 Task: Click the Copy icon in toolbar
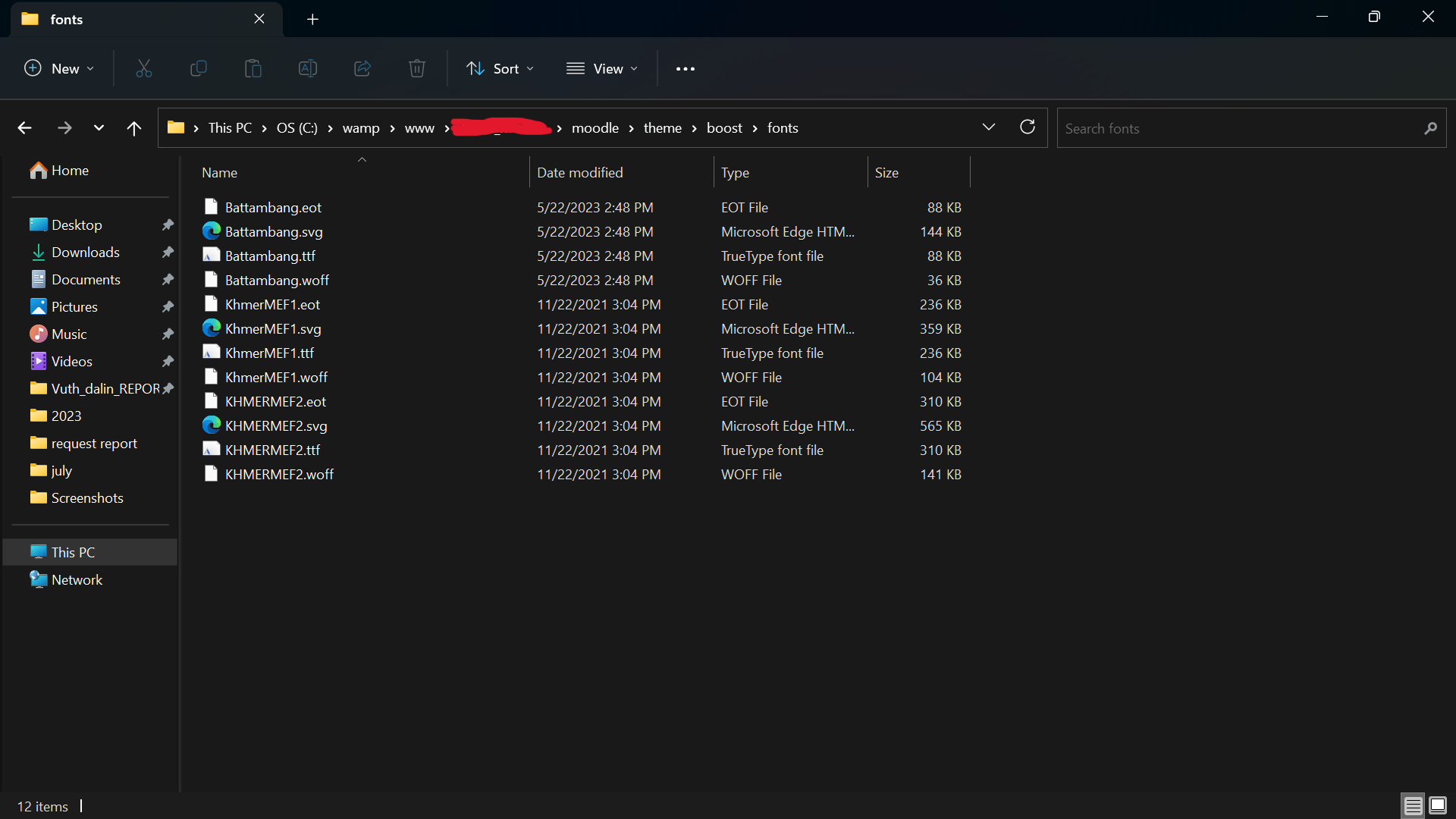pos(198,69)
